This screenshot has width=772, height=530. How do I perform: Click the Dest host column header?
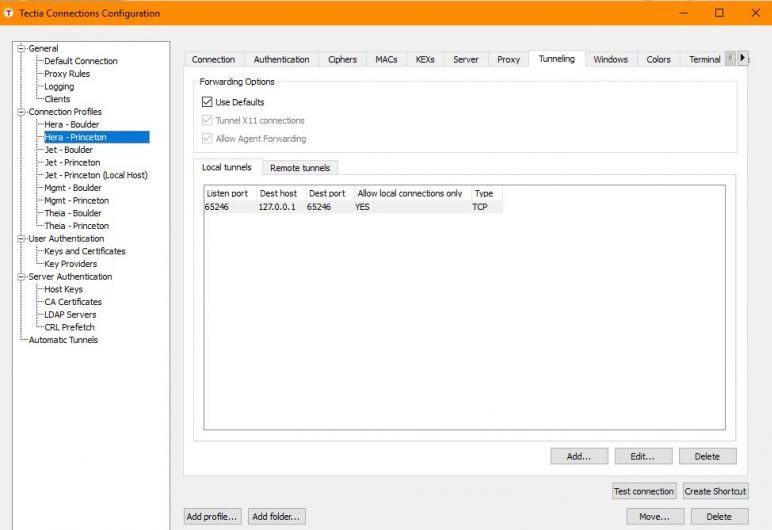(282, 193)
